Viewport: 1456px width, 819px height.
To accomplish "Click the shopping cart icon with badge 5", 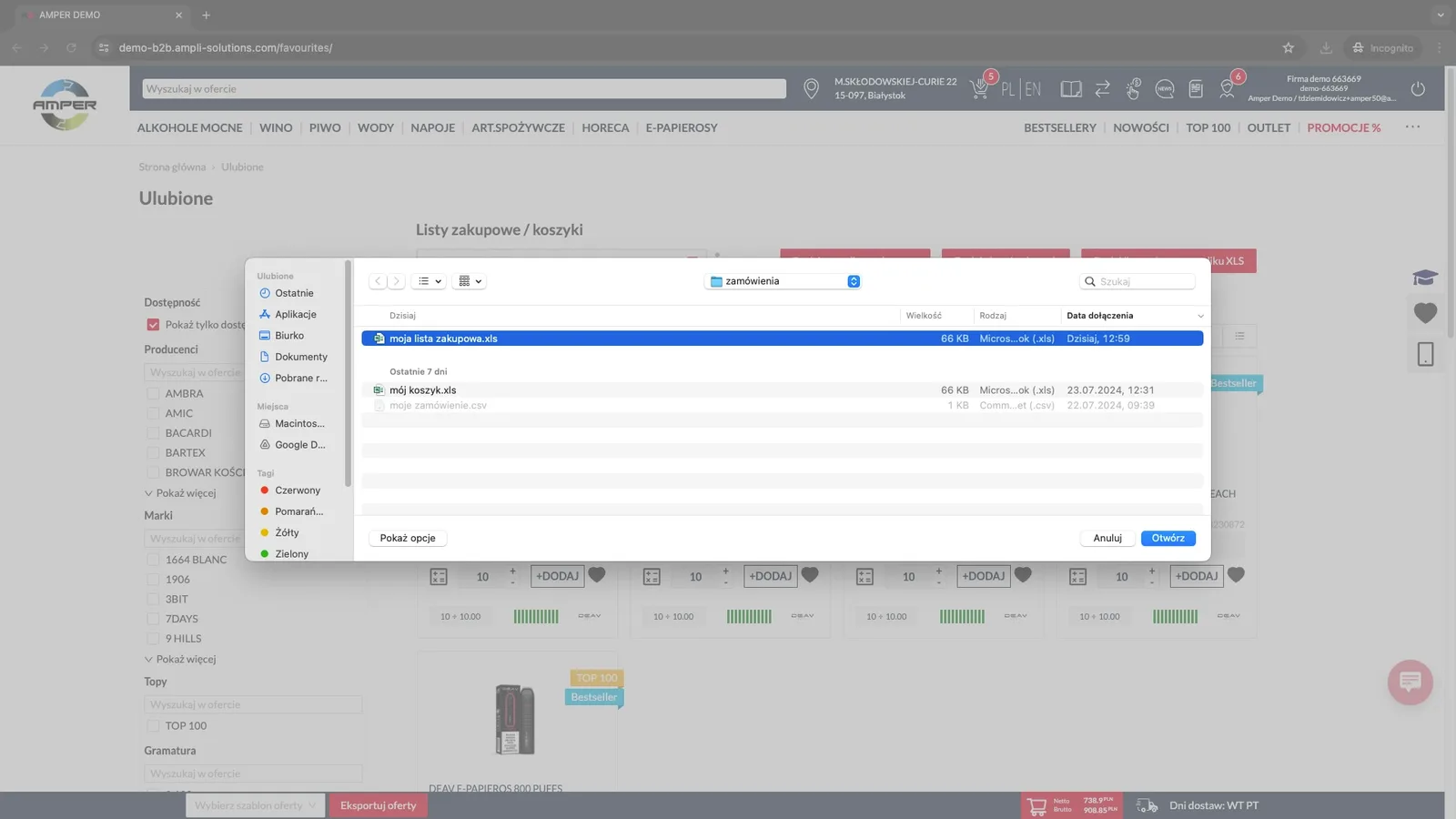I will click(x=980, y=88).
